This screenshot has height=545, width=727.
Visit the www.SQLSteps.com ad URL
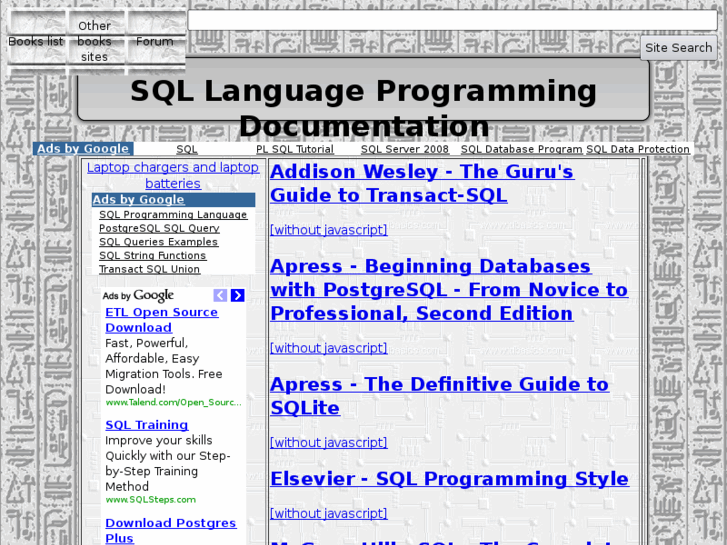click(x=151, y=500)
